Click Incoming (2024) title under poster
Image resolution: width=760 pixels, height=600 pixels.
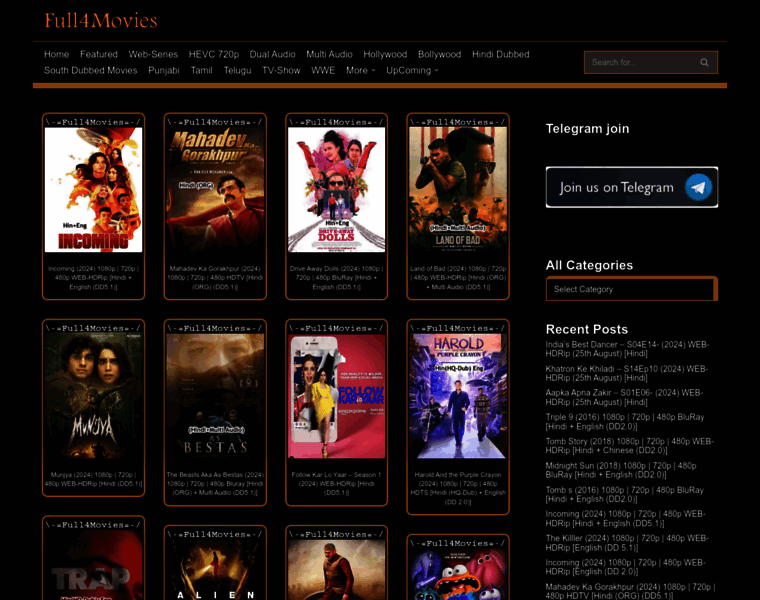coord(94,278)
